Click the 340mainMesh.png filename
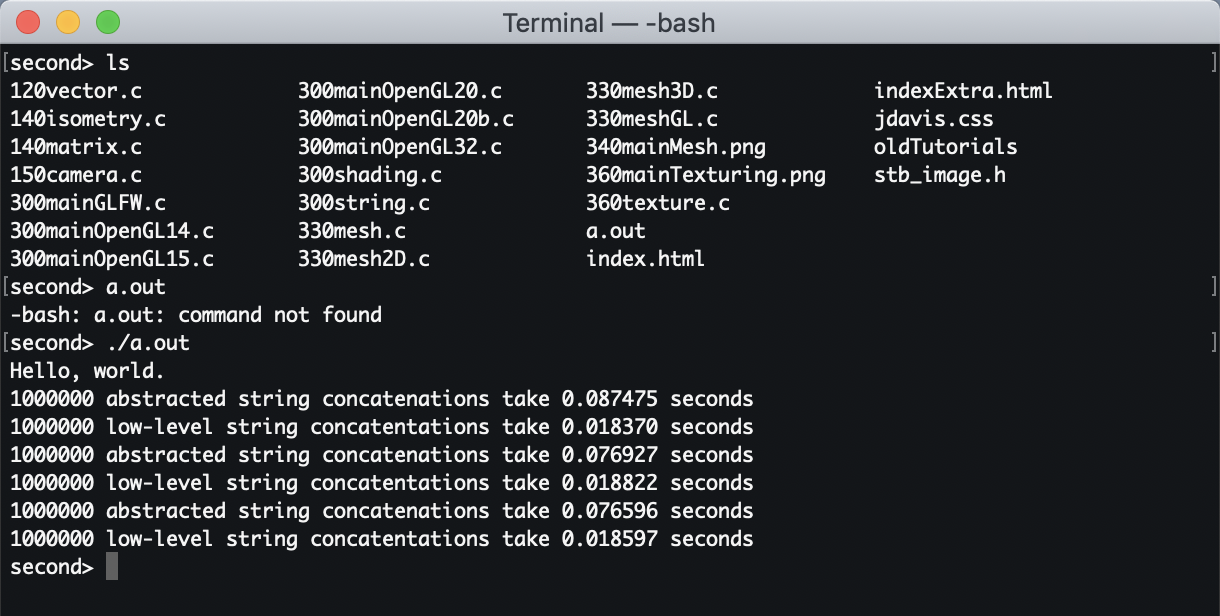The image size is (1220, 616). pos(676,147)
